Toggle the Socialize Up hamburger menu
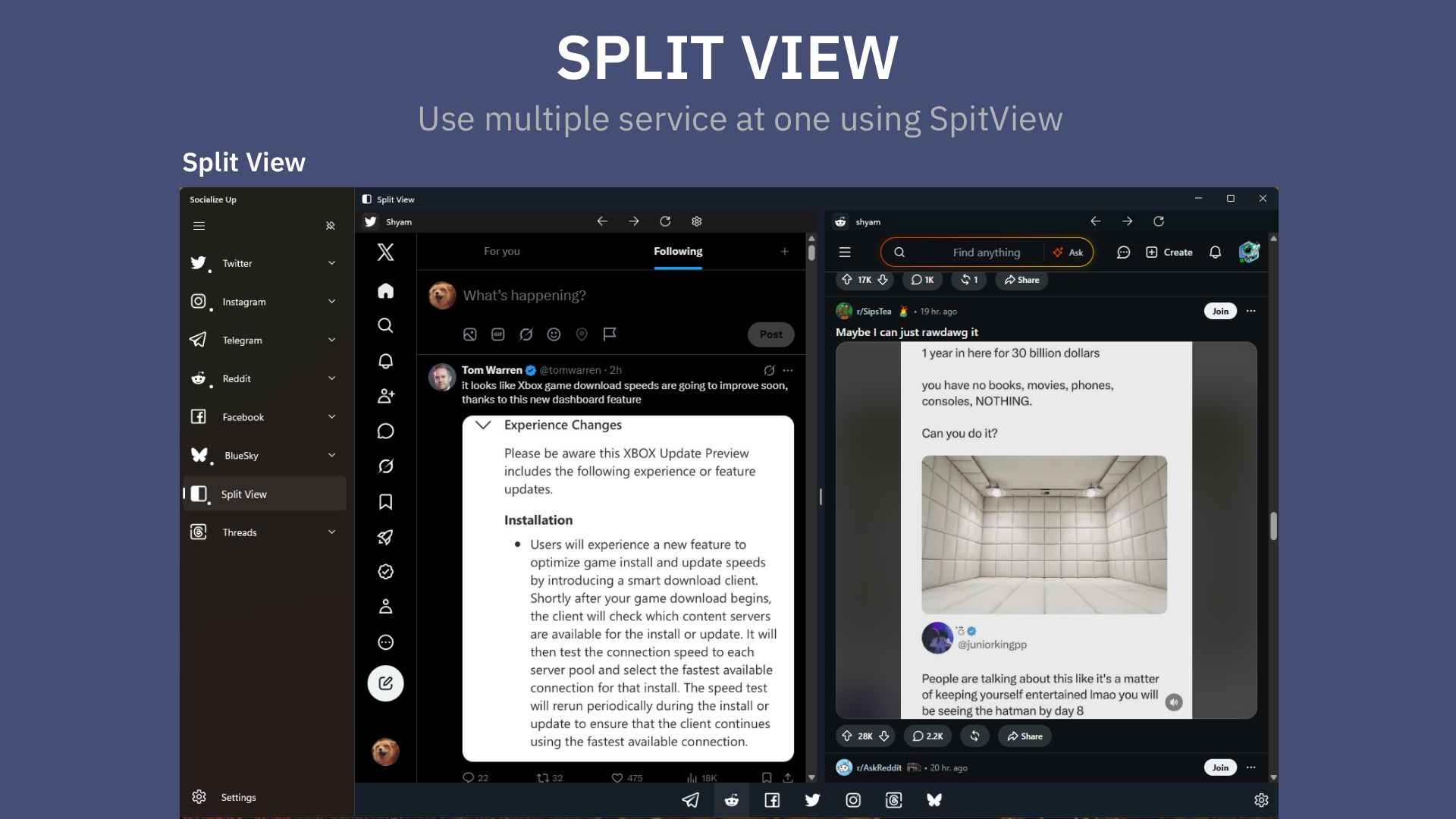 pyautogui.click(x=199, y=226)
